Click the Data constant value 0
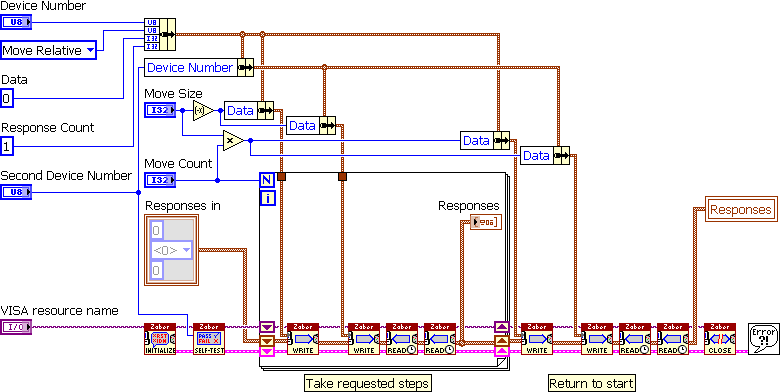This screenshot has width=780, height=392. coord(6,98)
